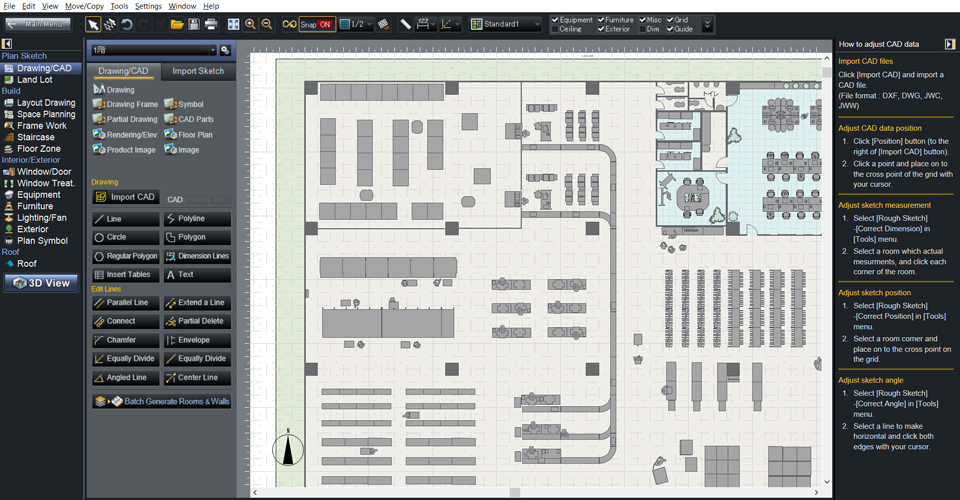Expand the floor selector dropdown
Screen dimensions: 960x500
212,50
